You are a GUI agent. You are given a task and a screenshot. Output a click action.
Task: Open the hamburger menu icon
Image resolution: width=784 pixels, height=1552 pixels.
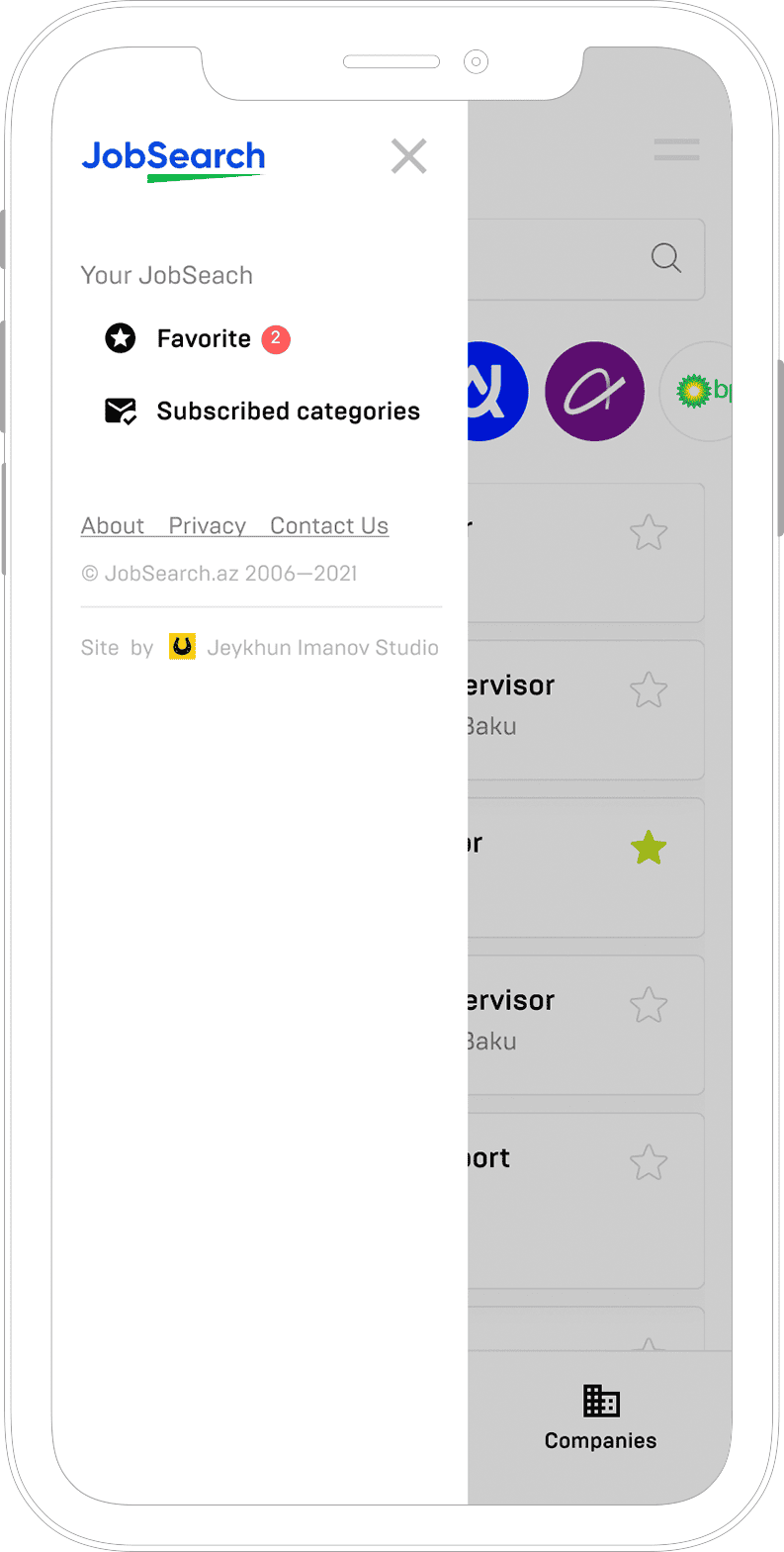tap(677, 150)
